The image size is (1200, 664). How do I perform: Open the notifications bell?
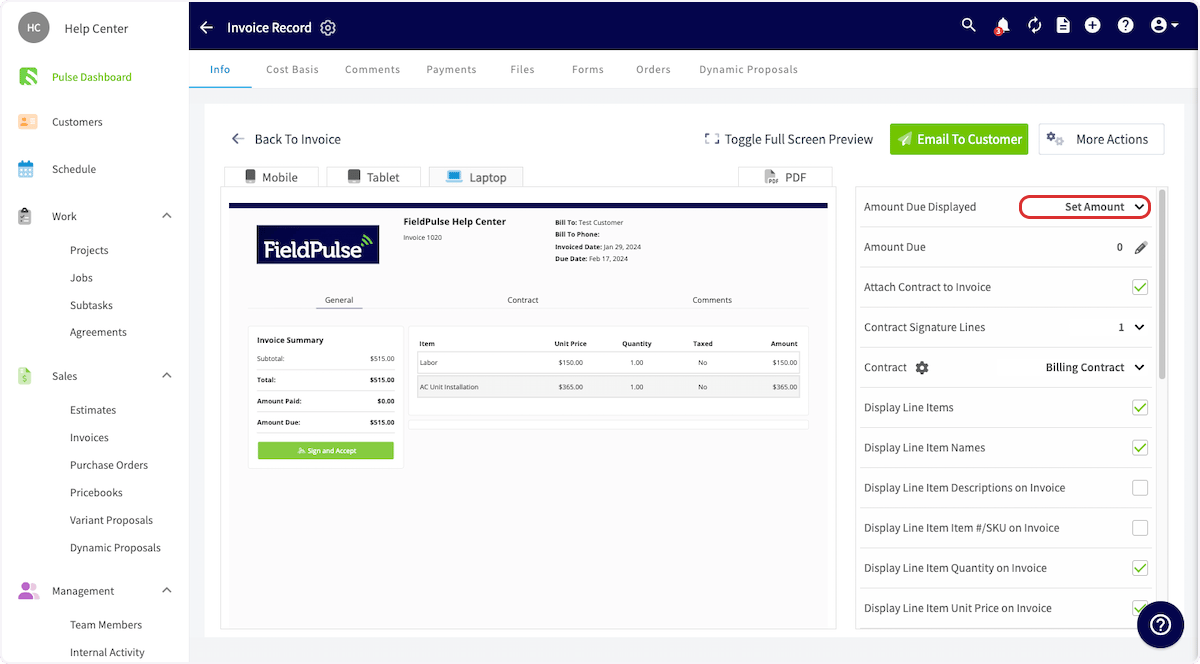click(x=1001, y=26)
